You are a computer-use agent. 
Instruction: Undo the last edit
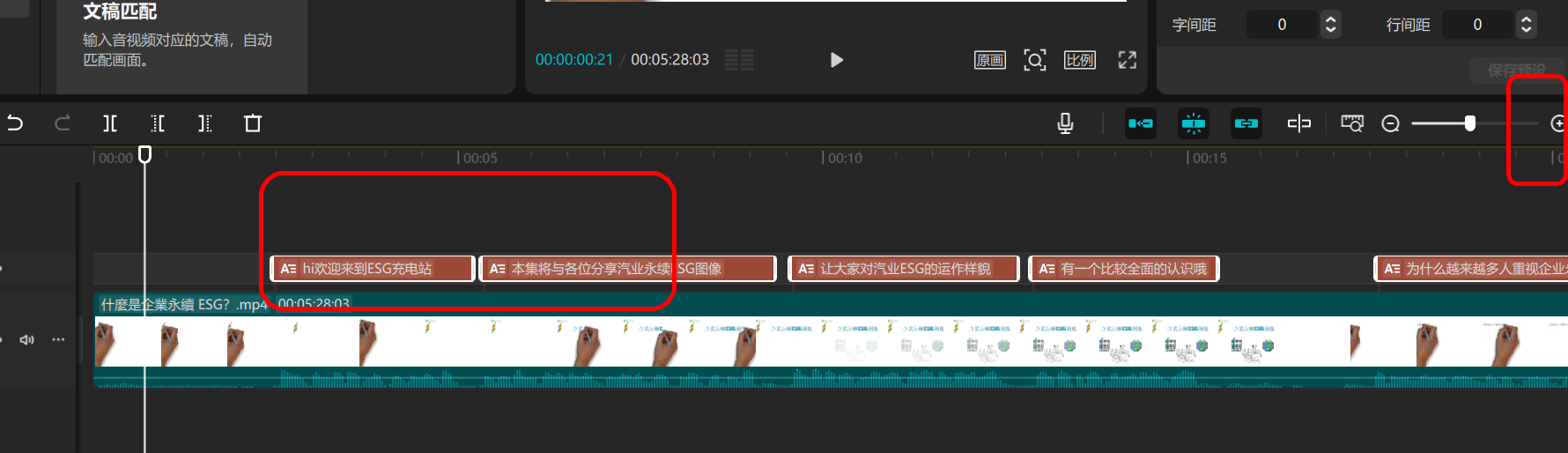pyautogui.click(x=15, y=123)
